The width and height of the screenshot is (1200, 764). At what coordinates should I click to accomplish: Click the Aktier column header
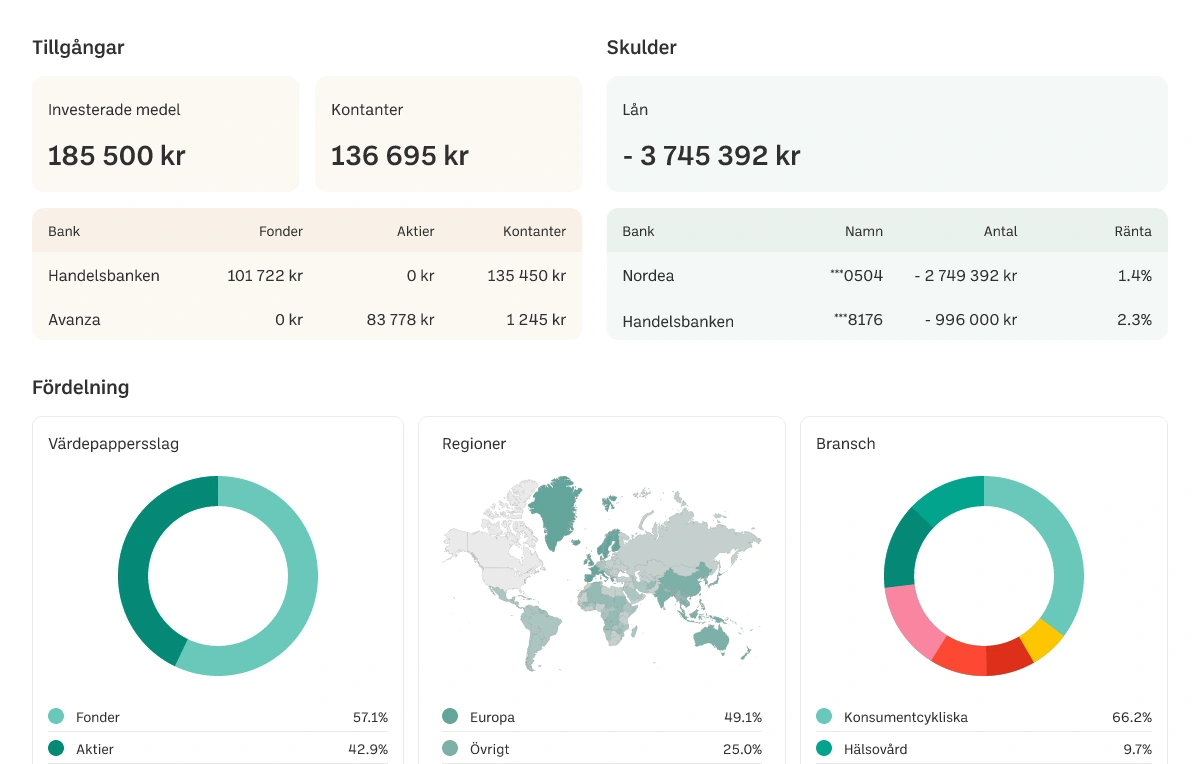[416, 231]
